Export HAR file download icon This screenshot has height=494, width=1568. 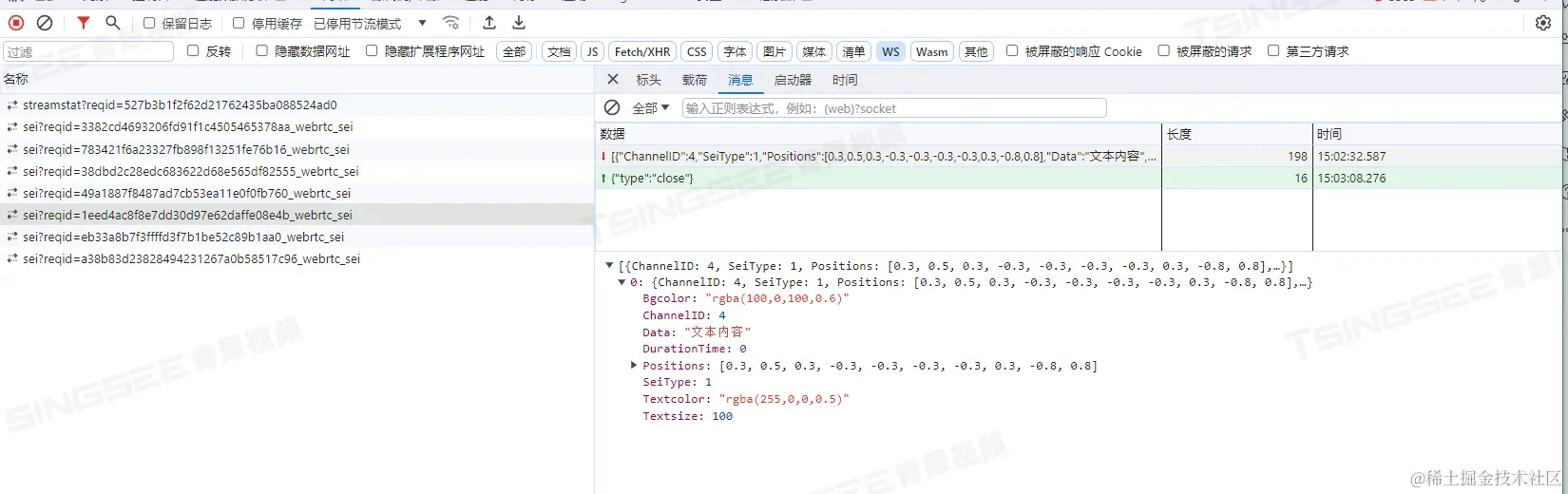point(519,23)
